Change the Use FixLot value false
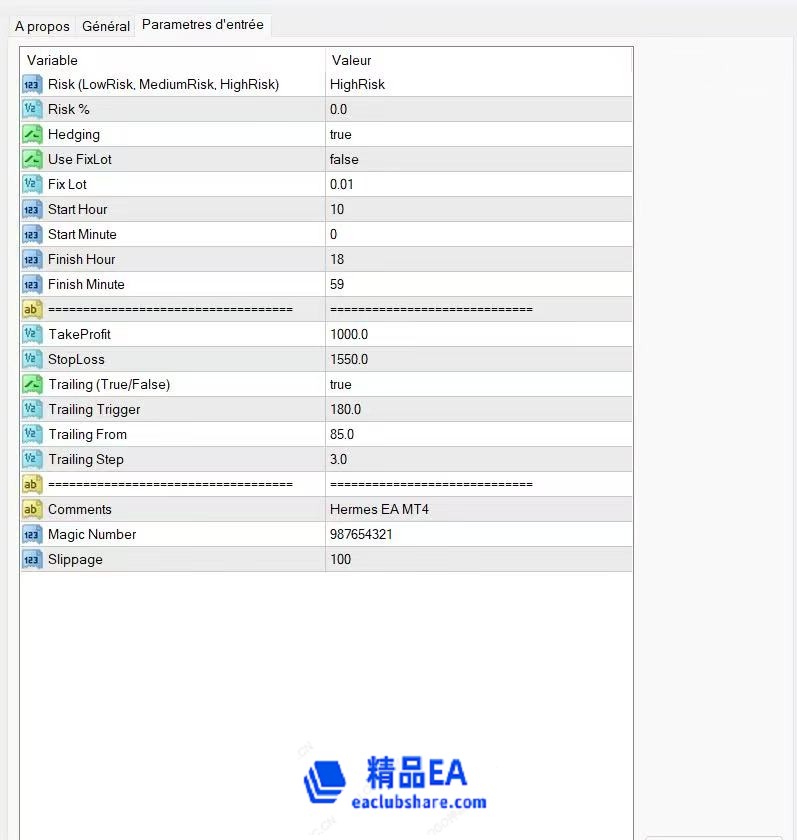 (x=479, y=160)
